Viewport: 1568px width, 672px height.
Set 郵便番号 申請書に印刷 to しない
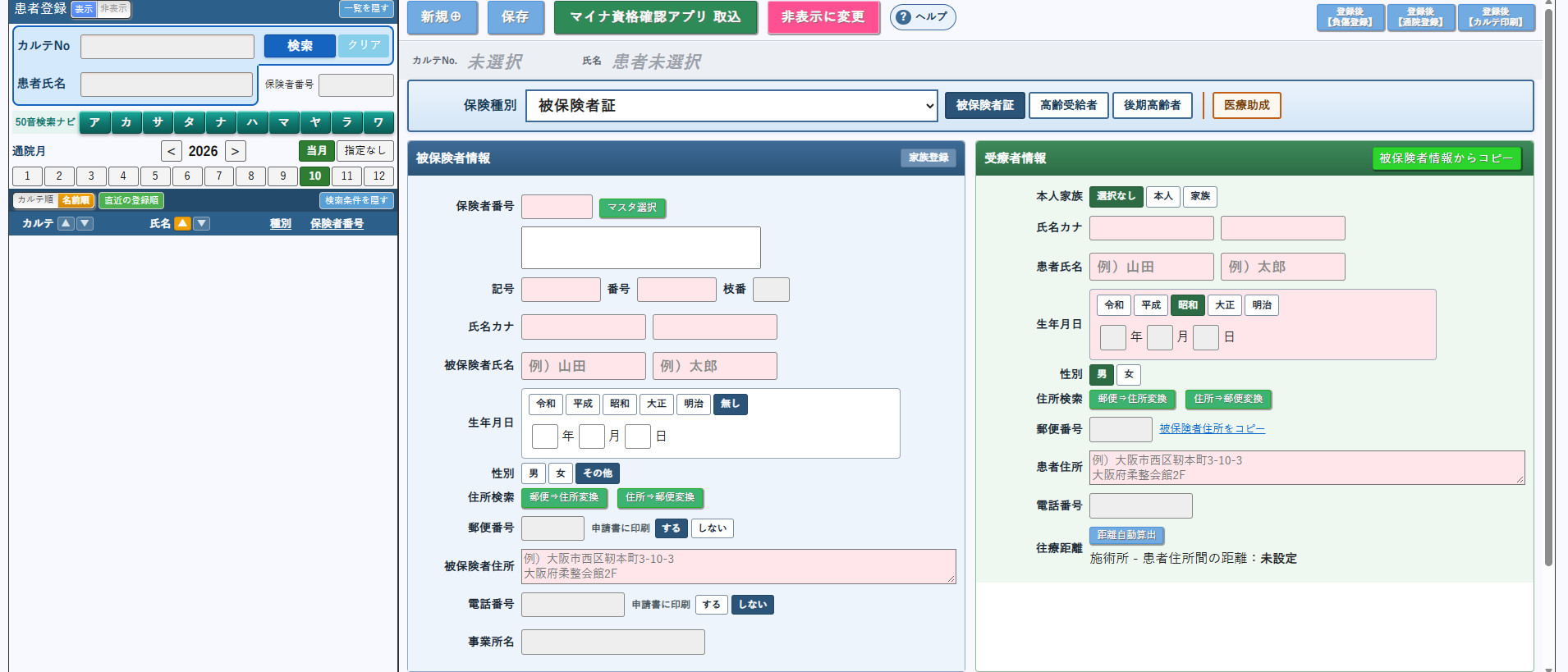[713, 528]
